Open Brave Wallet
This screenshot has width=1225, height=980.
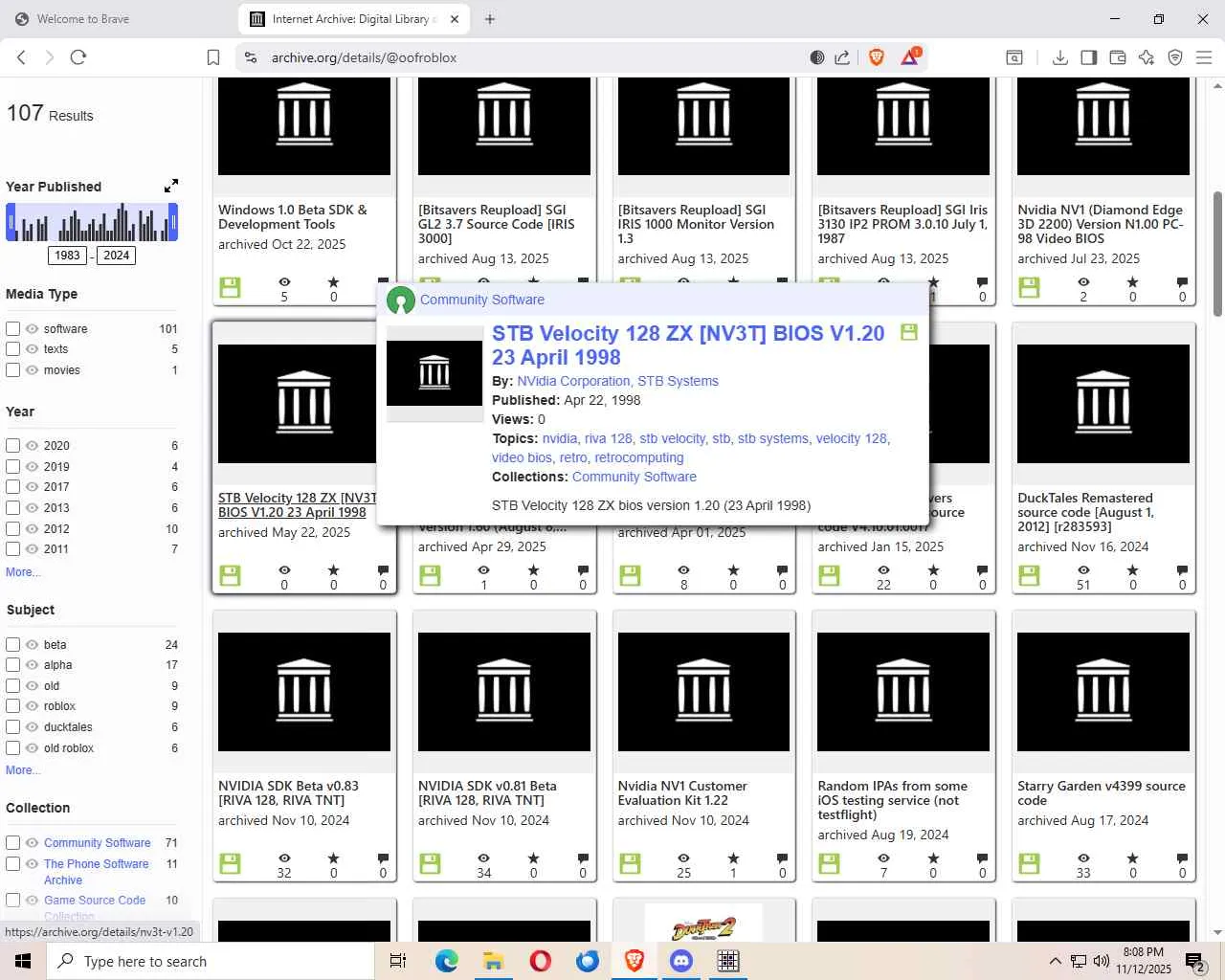click(1118, 57)
